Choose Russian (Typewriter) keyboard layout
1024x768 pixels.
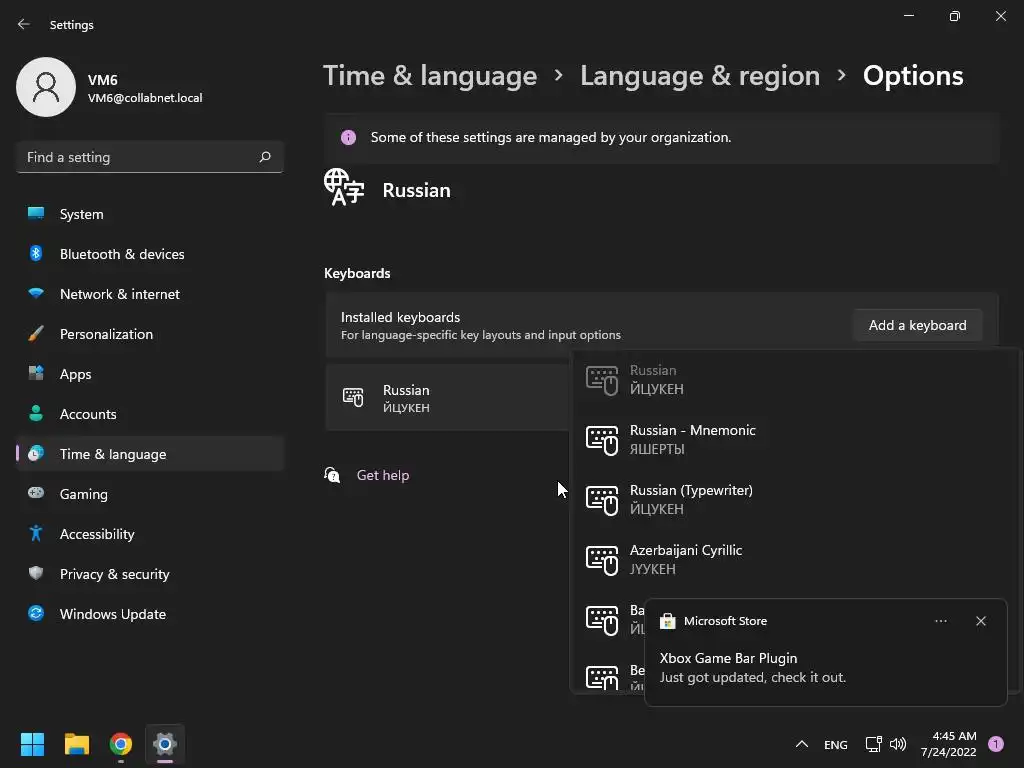[x=690, y=499]
